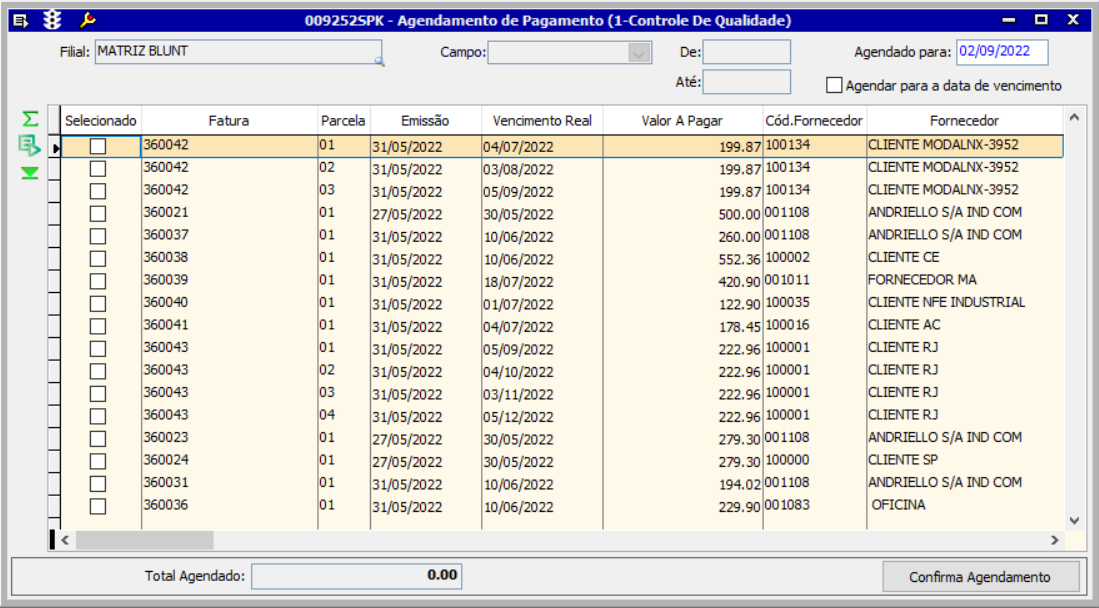Image resolution: width=1099 pixels, height=608 pixels.
Task: Select the CLIENTE SP supplier cell
Action: tap(965, 460)
